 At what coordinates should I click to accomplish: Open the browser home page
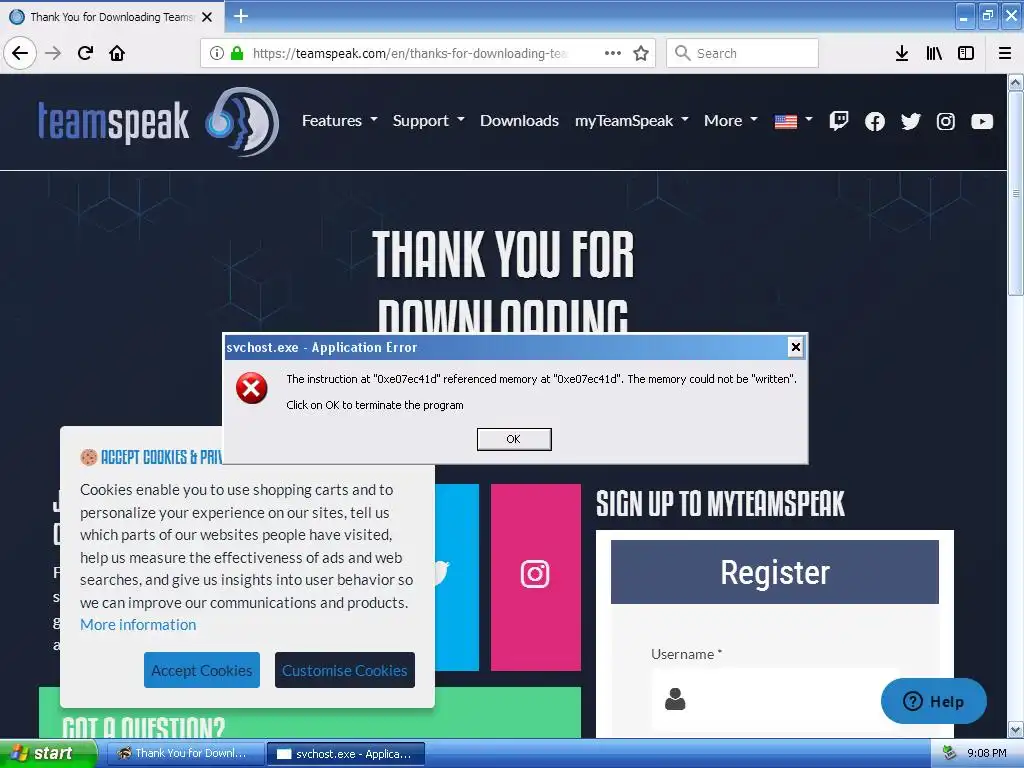[x=117, y=53]
